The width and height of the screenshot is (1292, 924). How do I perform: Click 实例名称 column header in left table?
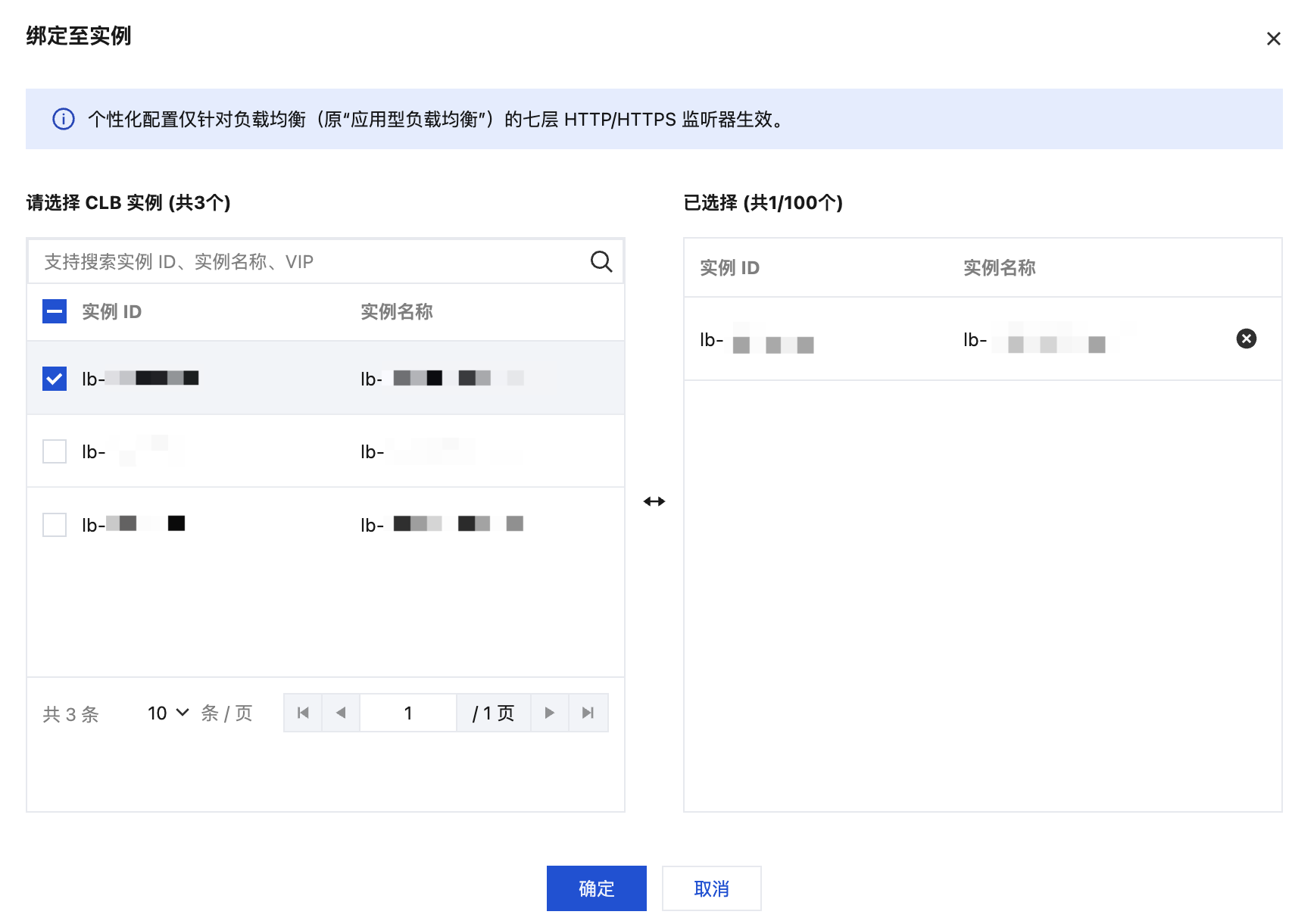(x=396, y=311)
